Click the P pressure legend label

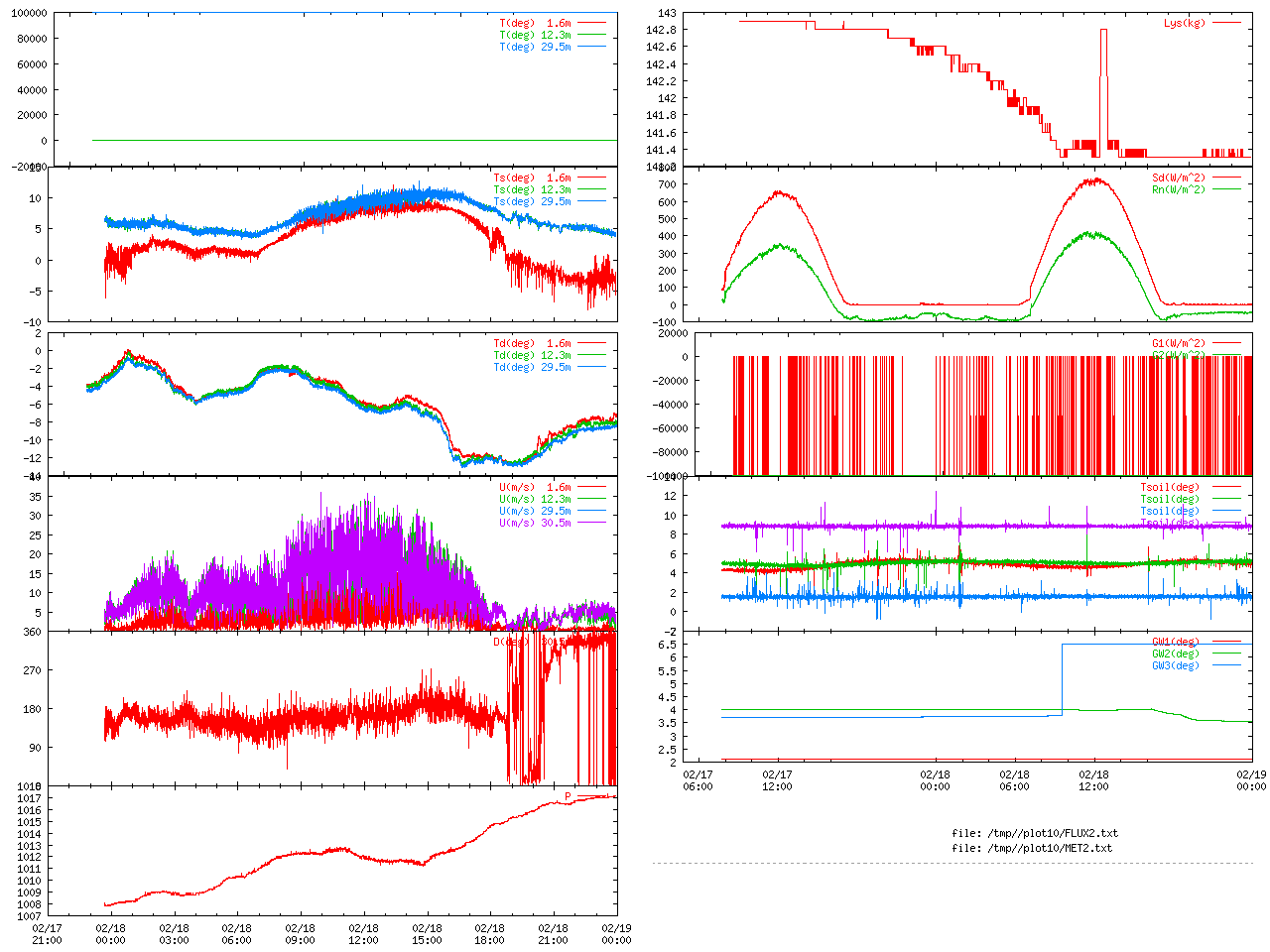(569, 797)
